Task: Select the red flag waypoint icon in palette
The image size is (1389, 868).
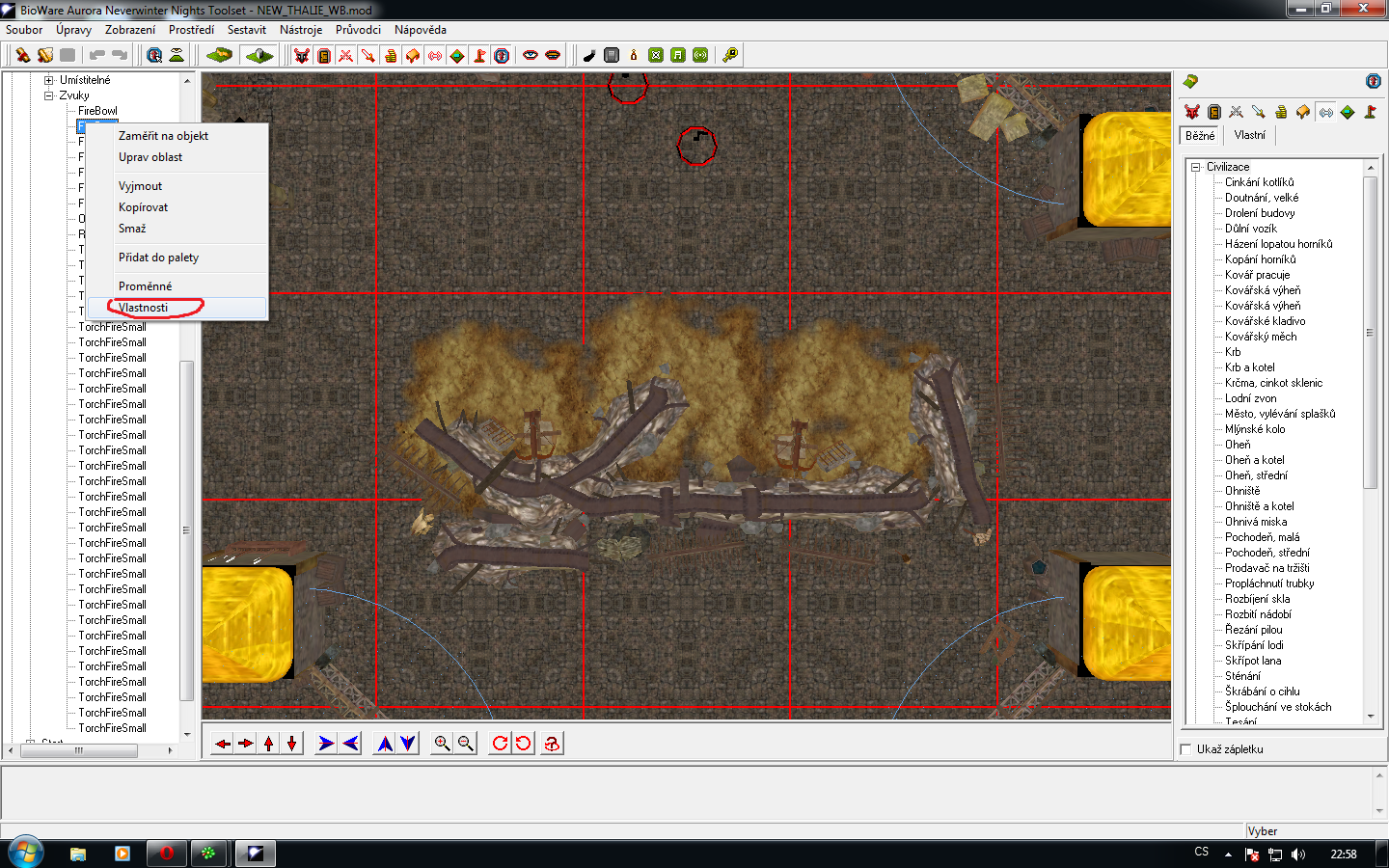Action: click(1370, 112)
